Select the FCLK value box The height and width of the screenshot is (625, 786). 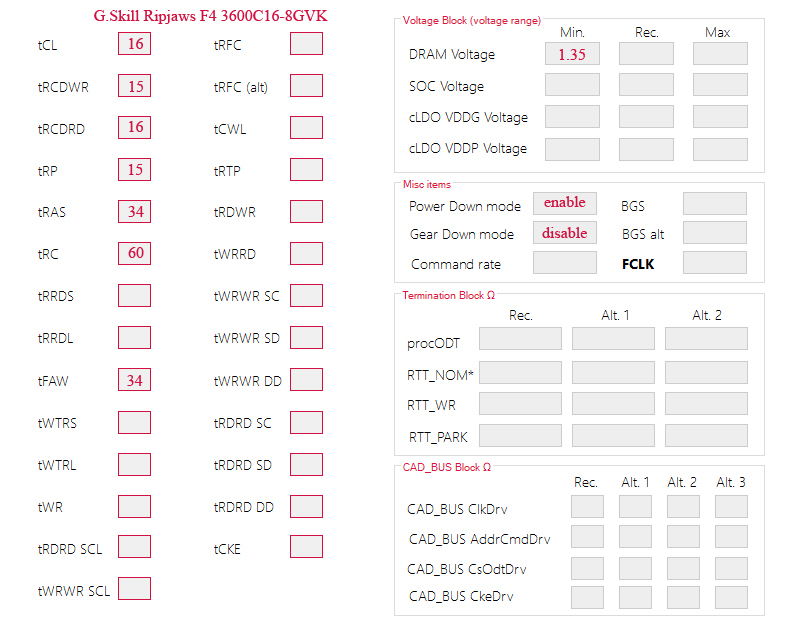pyautogui.click(x=715, y=263)
